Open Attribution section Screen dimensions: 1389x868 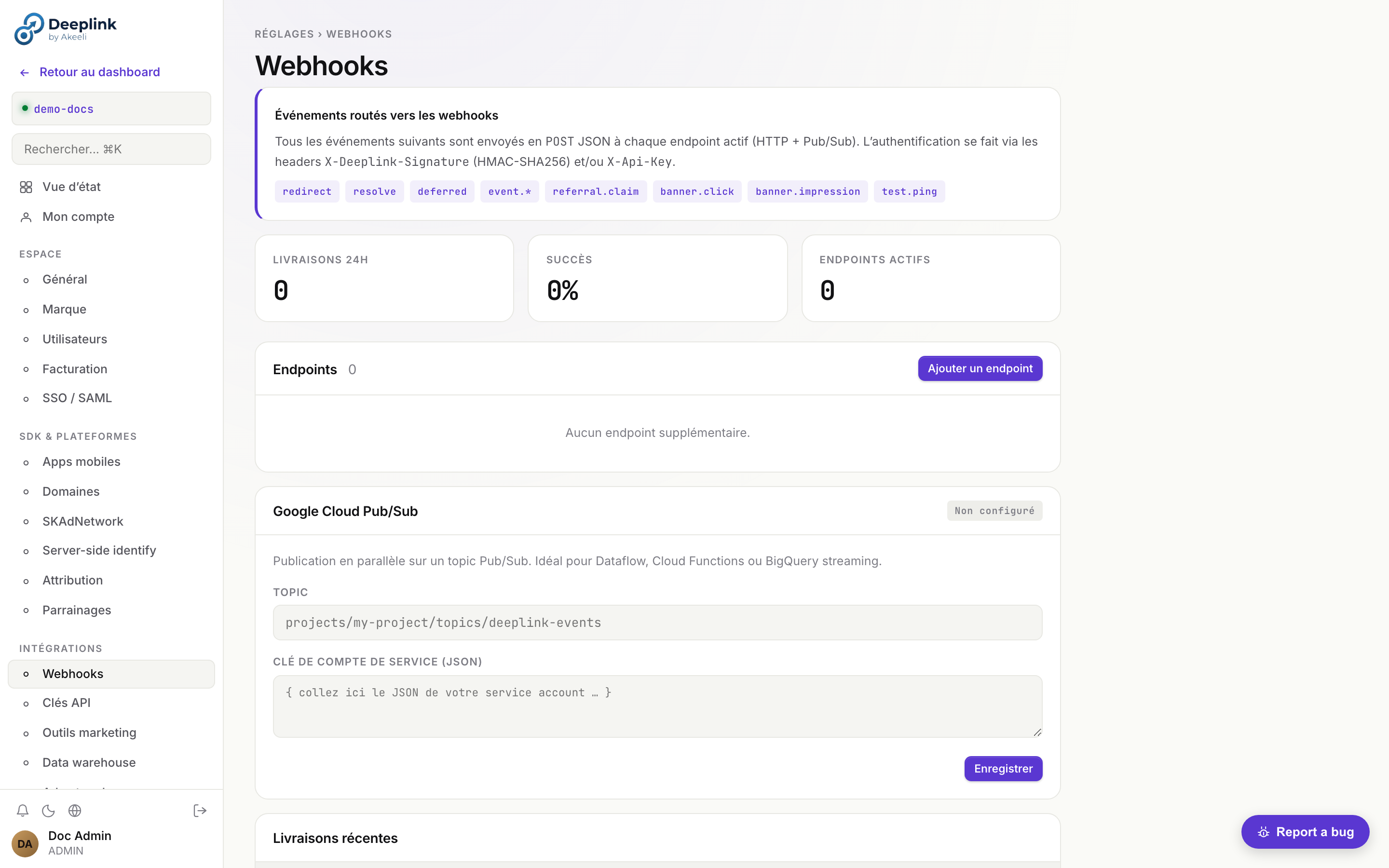[x=111, y=581]
